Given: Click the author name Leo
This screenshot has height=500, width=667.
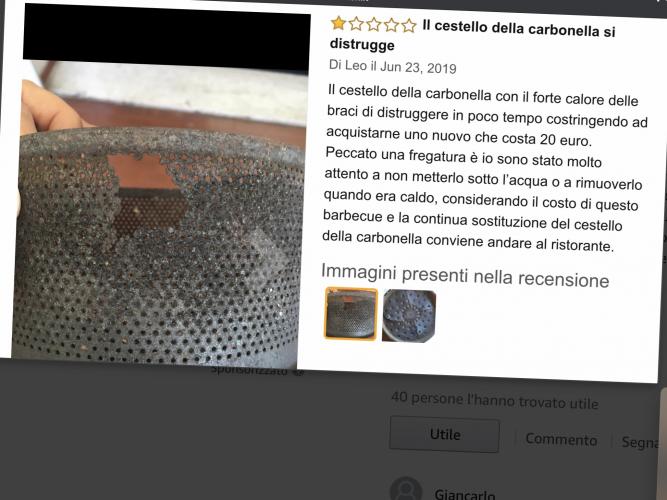Looking at the screenshot, I should point(356,65).
